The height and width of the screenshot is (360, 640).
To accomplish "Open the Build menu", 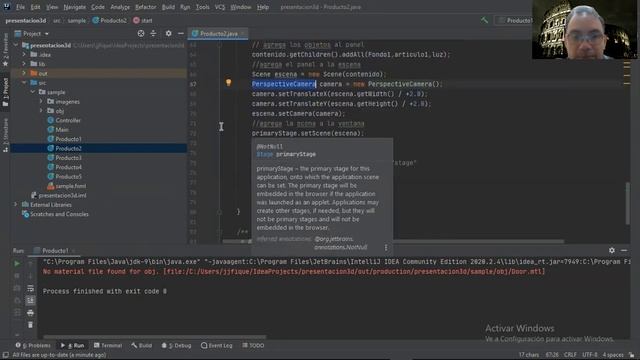I will pos(168,7).
